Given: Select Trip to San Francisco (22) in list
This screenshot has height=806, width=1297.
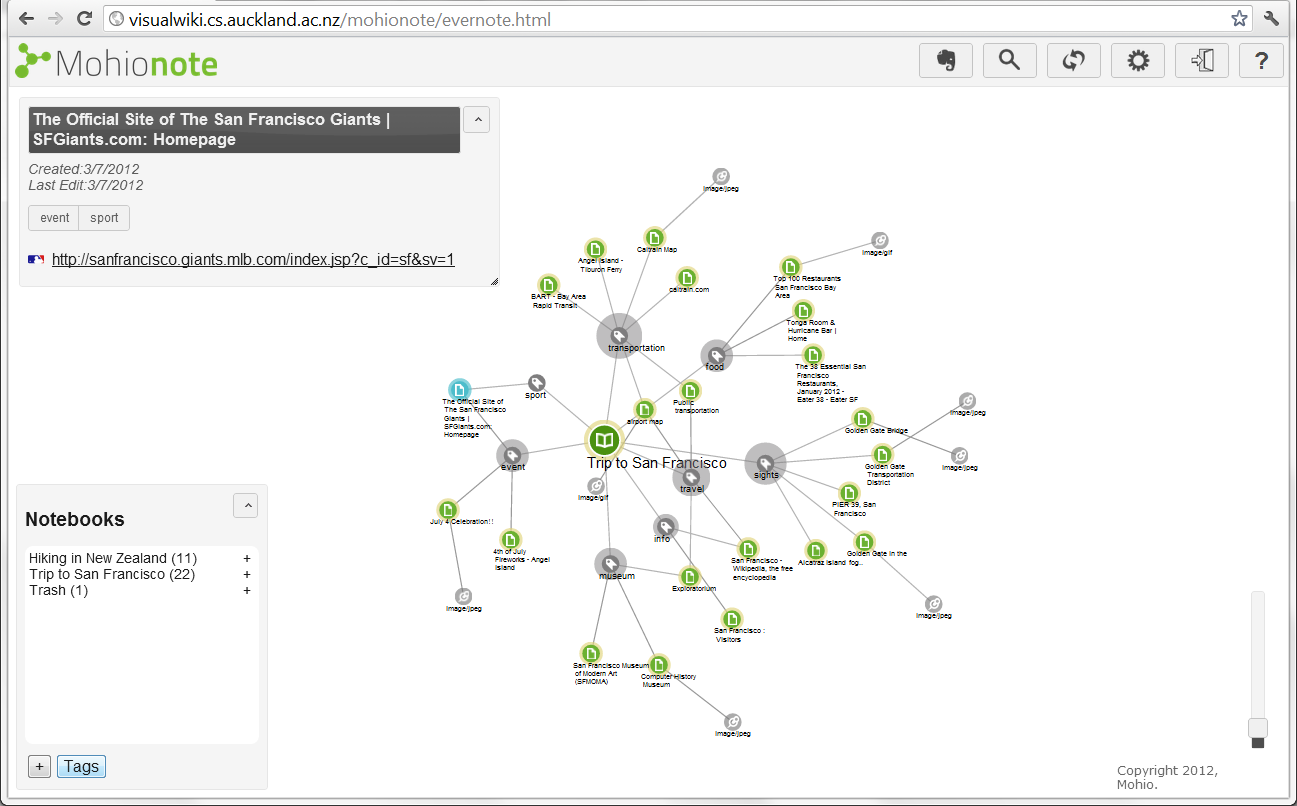Looking at the screenshot, I should tap(112, 574).
